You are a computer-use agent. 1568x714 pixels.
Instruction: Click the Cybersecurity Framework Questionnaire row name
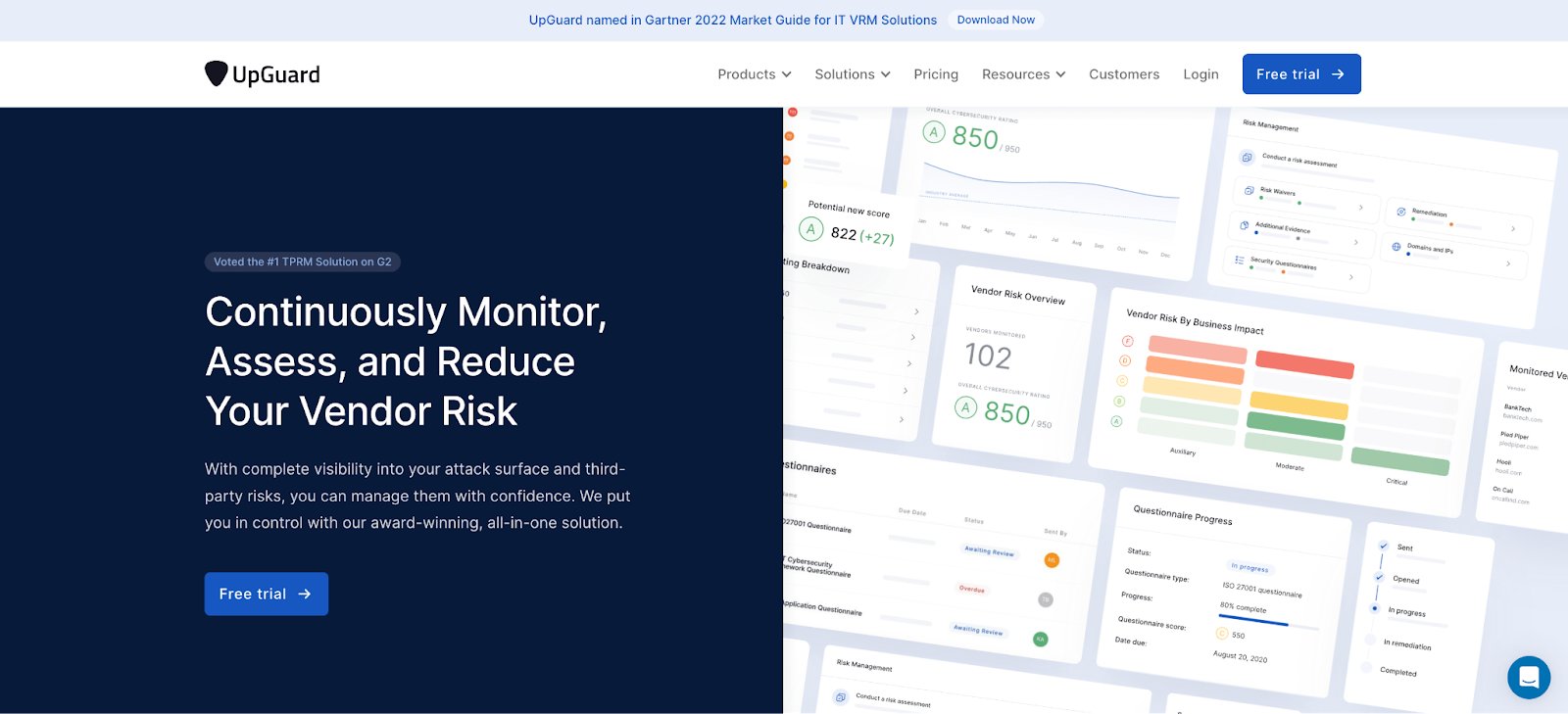817,565
